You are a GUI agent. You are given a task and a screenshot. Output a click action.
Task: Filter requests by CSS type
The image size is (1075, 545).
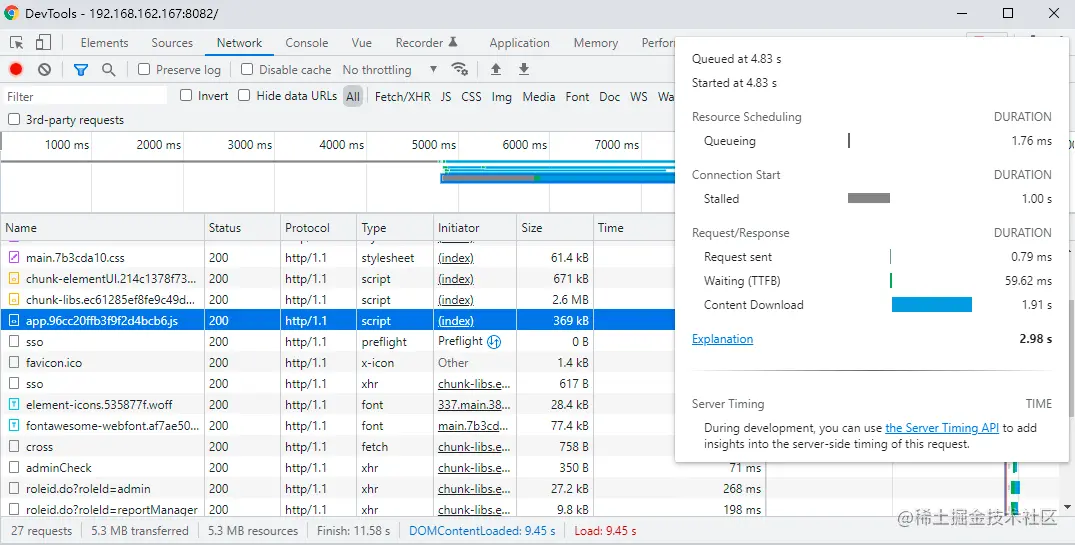tap(471, 97)
